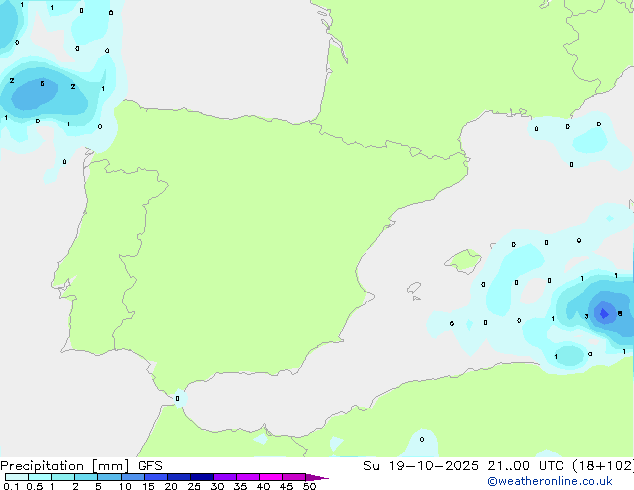This screenshot has height=490, width=634.
Task: Click the "(18+102)" forecast run text
Action: click(603, 466)
